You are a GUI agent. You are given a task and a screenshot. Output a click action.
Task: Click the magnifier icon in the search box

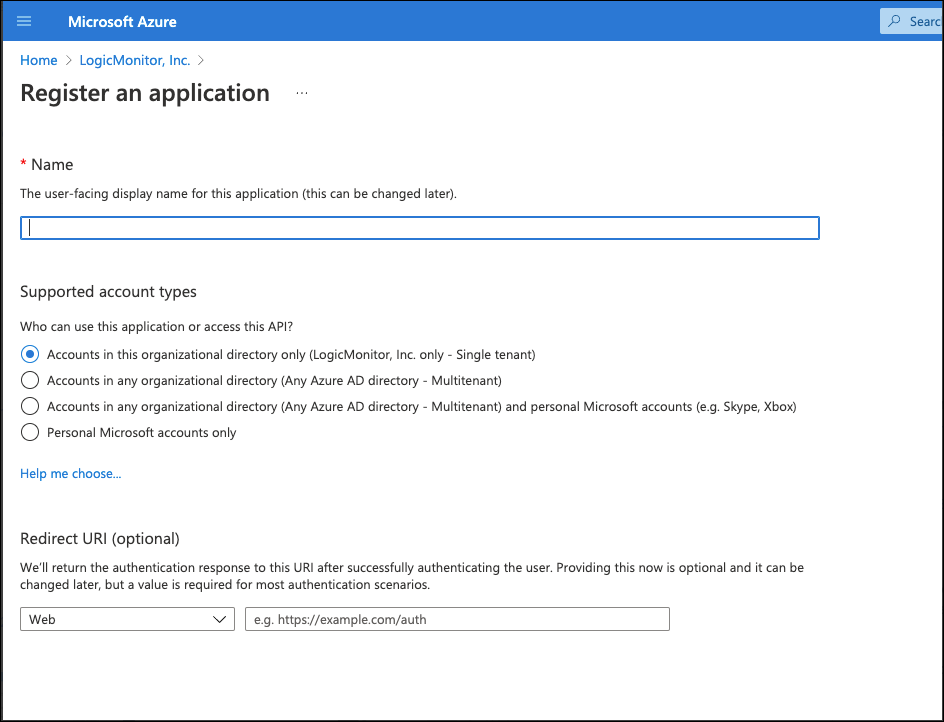point(895,21)
